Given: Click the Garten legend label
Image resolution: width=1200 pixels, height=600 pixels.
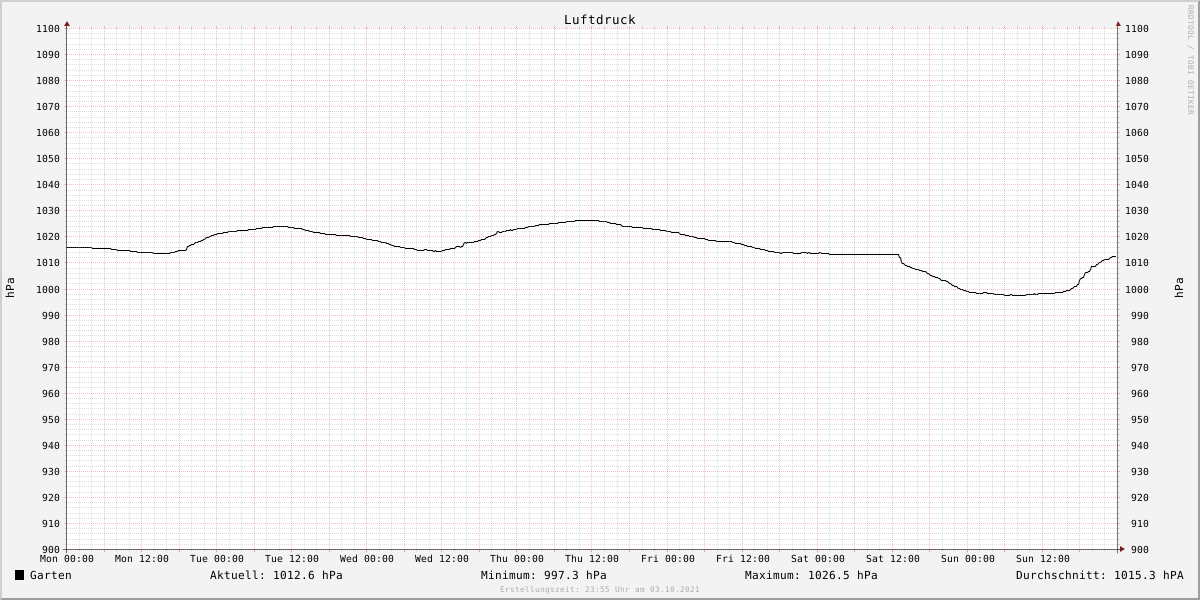Looking at the screenshot, I should pos(51,575).
